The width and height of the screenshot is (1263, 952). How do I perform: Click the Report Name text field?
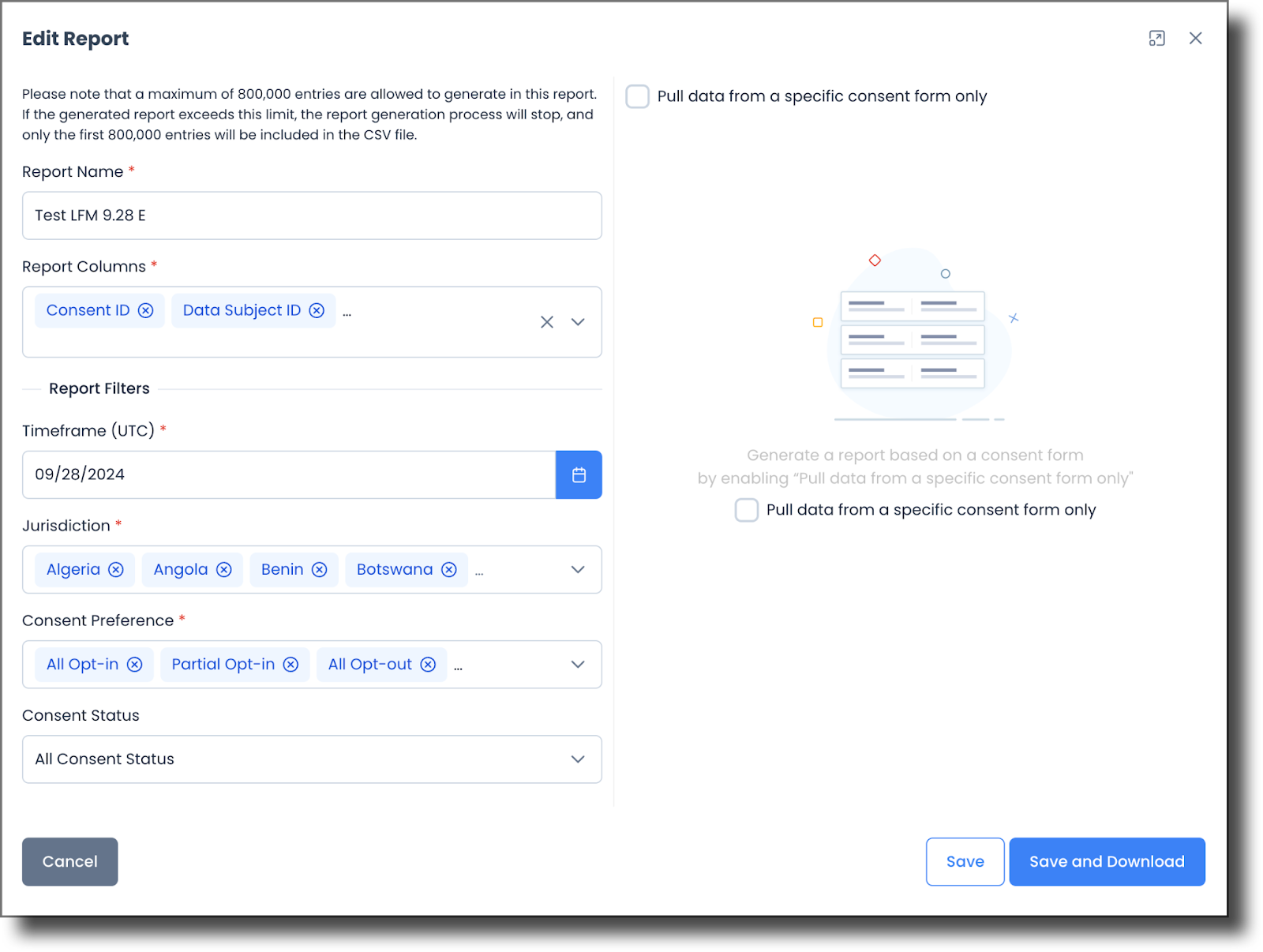312,215
